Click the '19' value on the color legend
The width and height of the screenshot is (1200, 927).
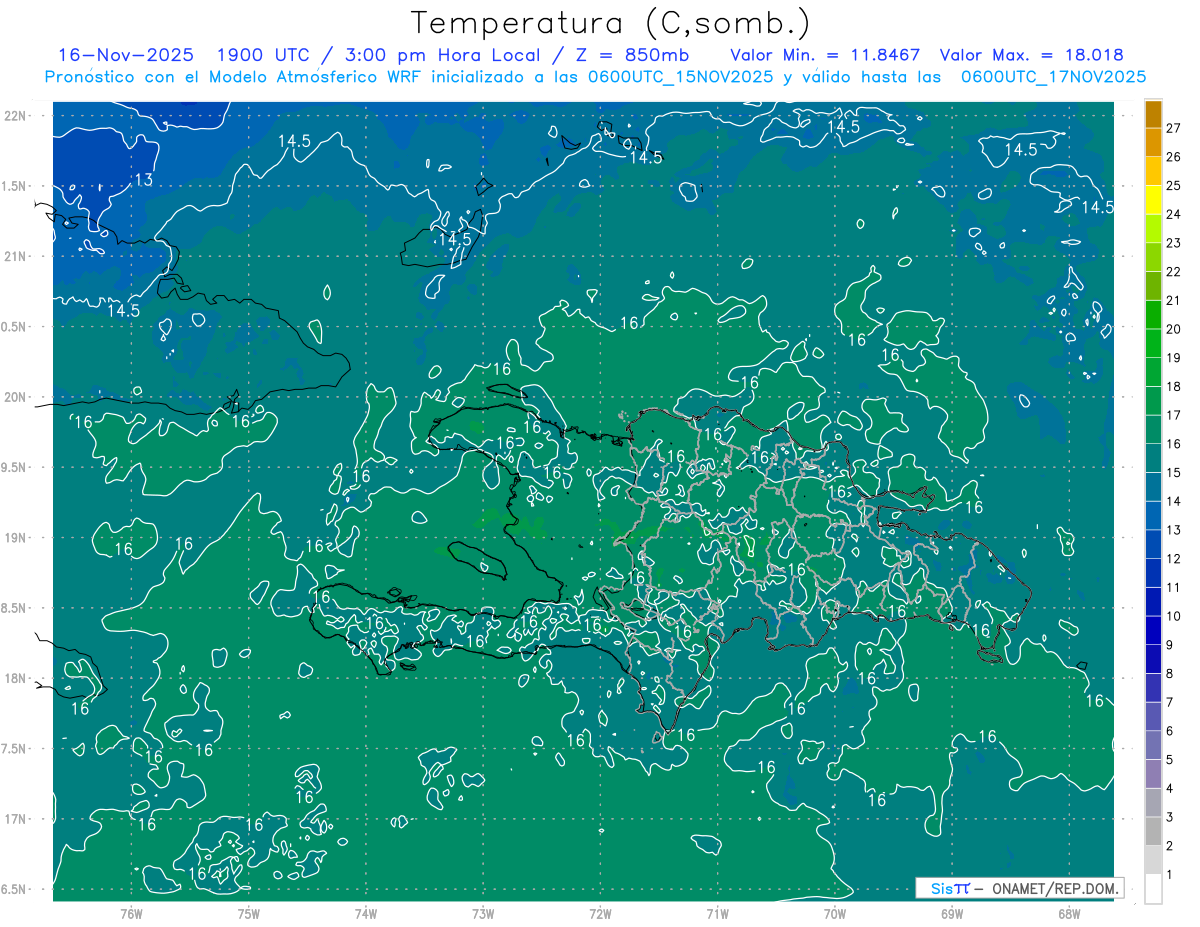coord(1173,358)
